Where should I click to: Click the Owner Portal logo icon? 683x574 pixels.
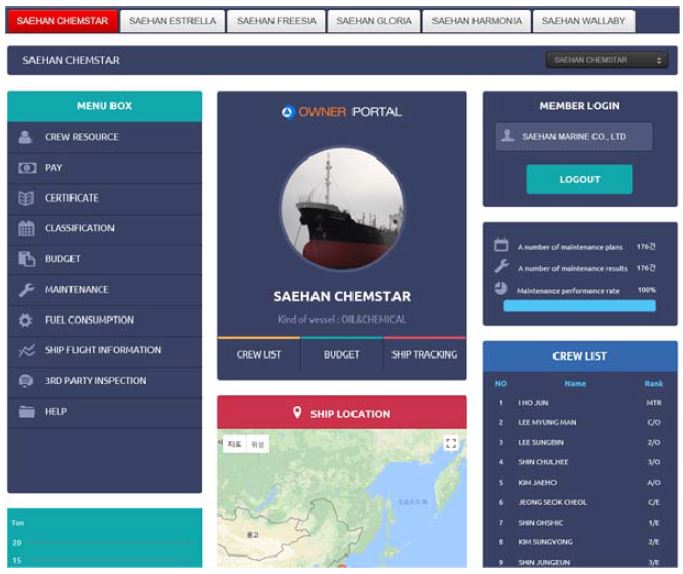pos(287,112)
